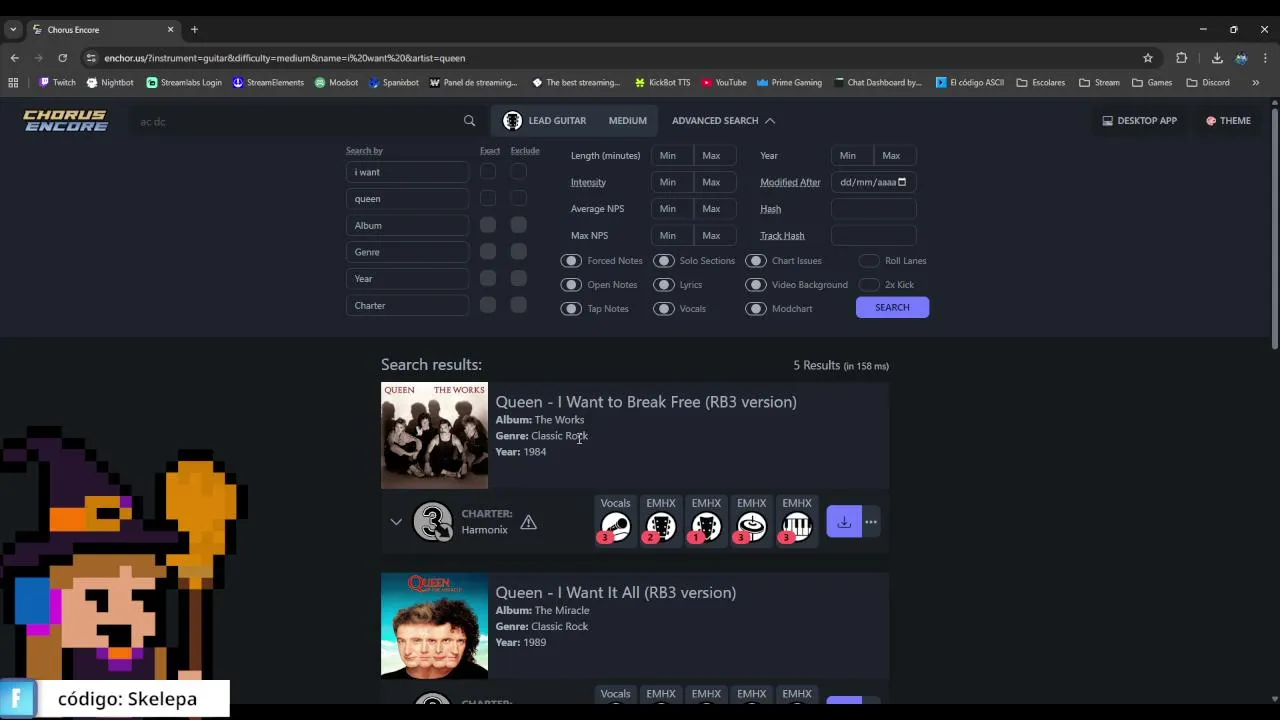Show more bookmarks overflow chevron
This screenshot has width=1280, height=720.
1256,83
